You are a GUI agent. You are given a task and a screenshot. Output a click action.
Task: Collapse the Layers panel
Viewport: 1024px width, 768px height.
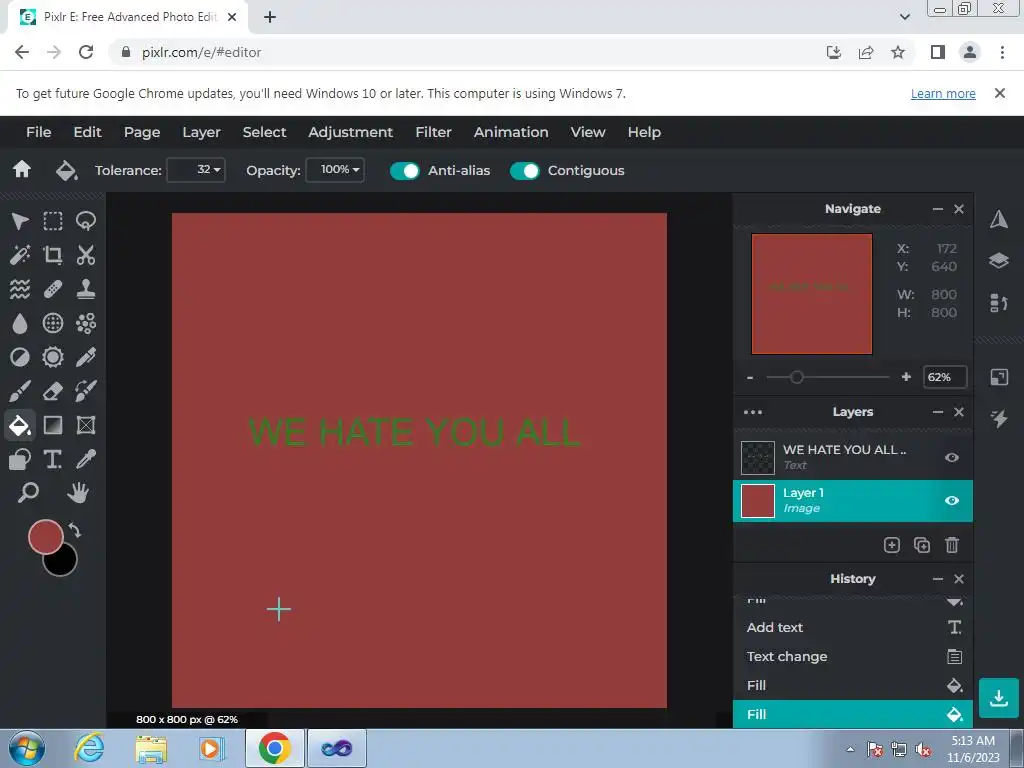tap(938, 412)
